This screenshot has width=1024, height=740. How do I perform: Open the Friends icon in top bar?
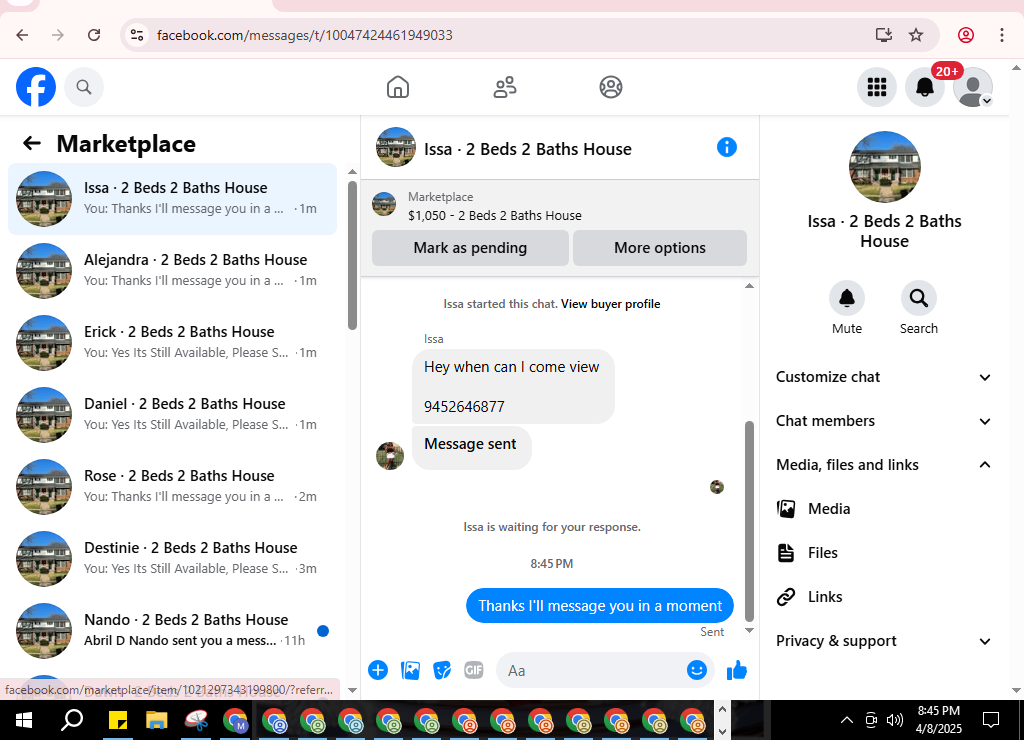[x=504, y=87]
